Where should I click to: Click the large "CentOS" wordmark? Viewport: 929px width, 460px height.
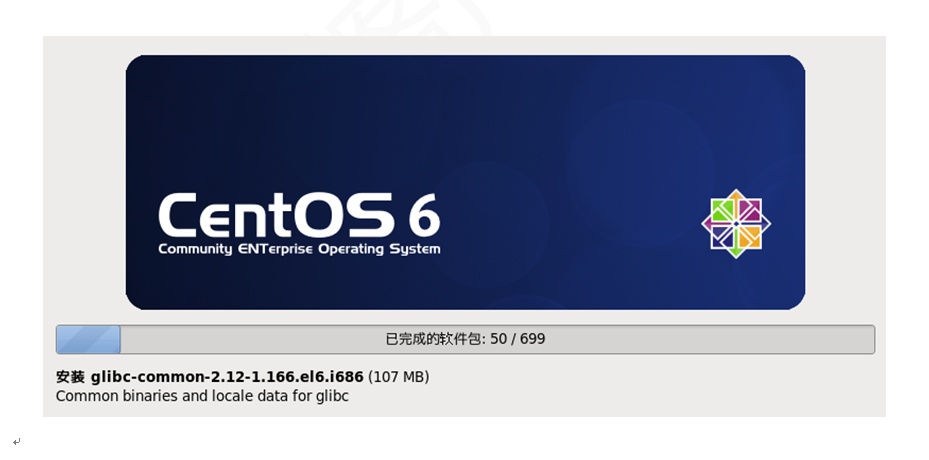(276, 215)
